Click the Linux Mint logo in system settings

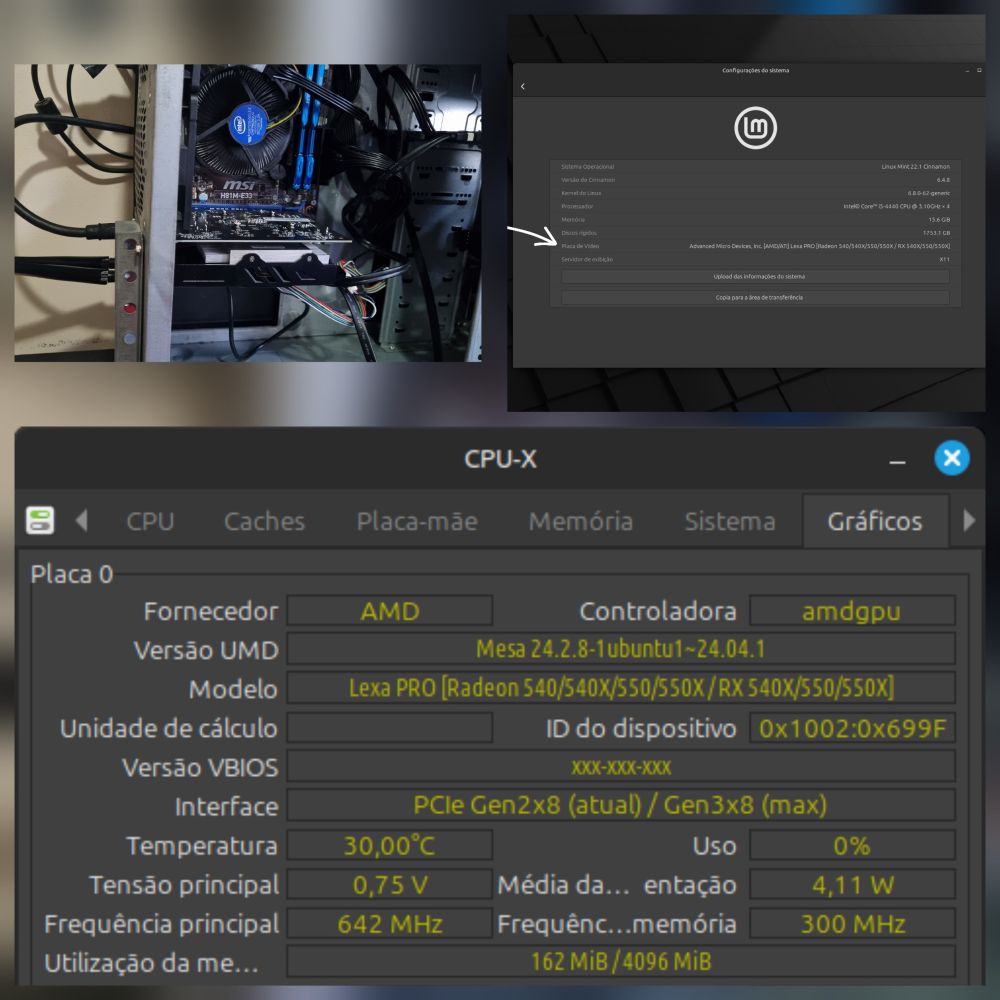tap(755, 128)
